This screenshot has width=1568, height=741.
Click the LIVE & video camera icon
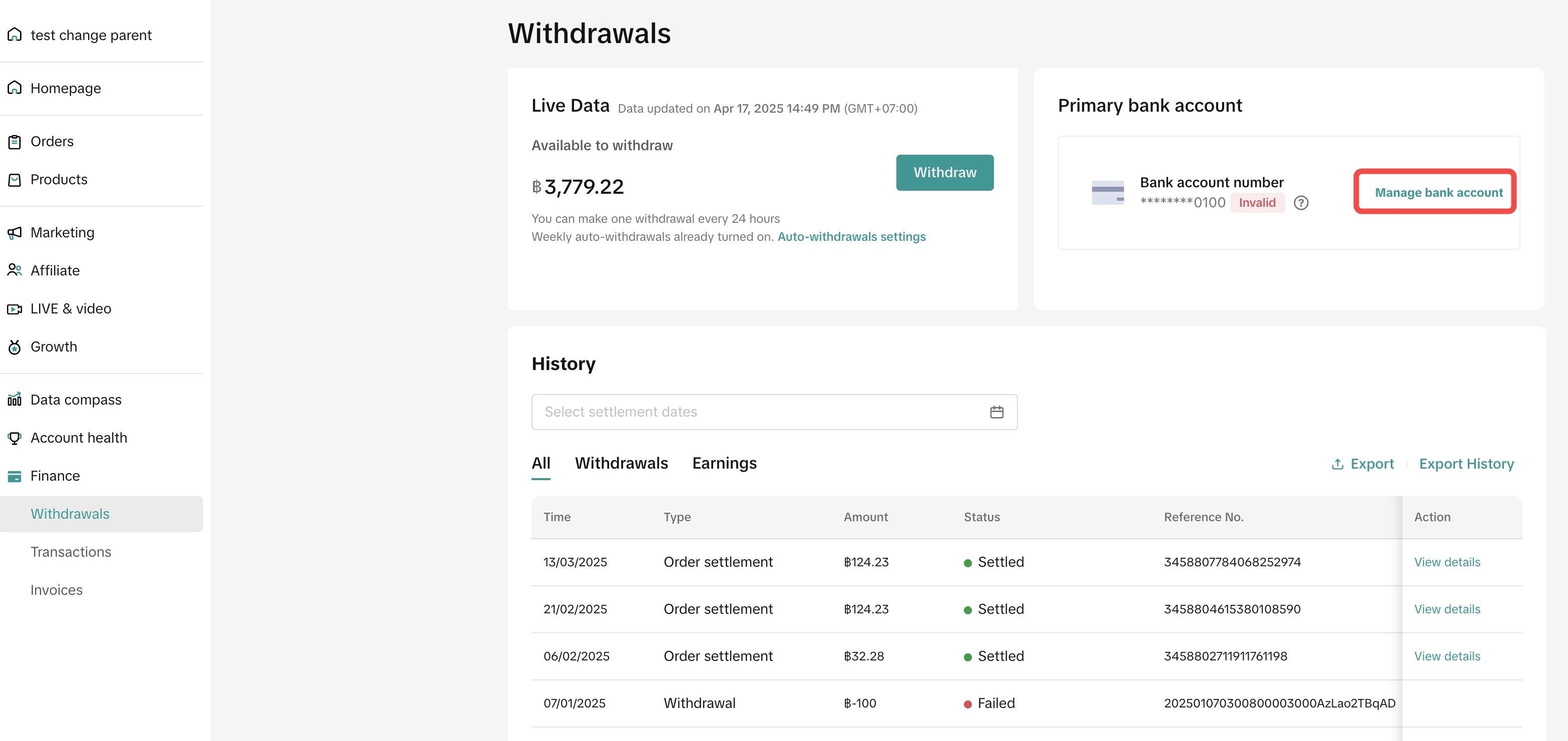(x=15, y=309)
